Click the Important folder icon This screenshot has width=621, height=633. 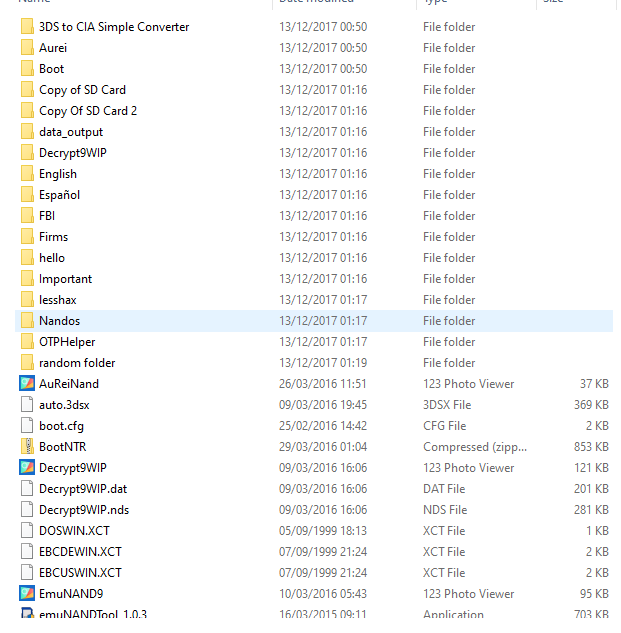tap(27, 279)
